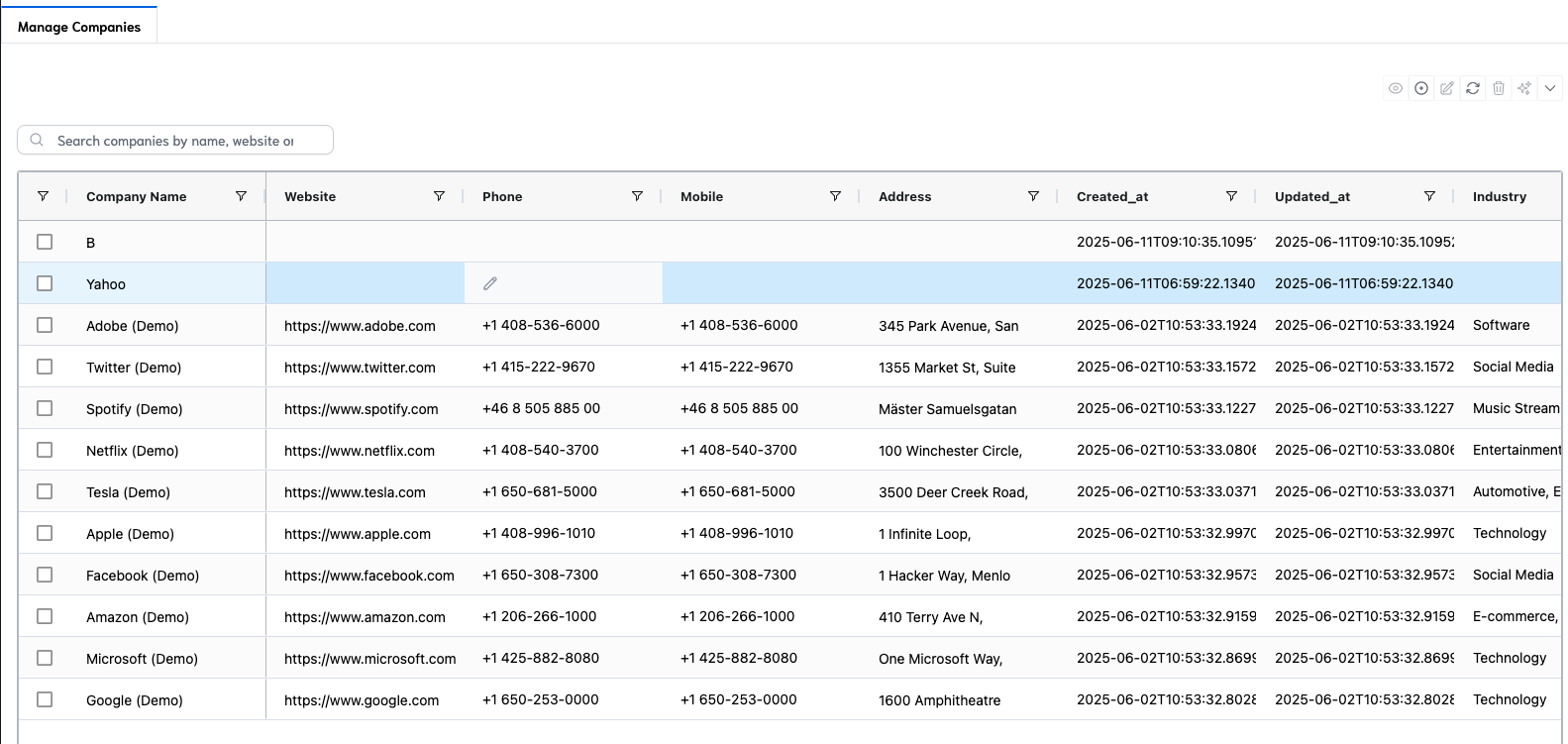Click pencil edit icon in Yahoo's Phone cell
Viewport: 1568px width, 744px height.
coord(490,283)
